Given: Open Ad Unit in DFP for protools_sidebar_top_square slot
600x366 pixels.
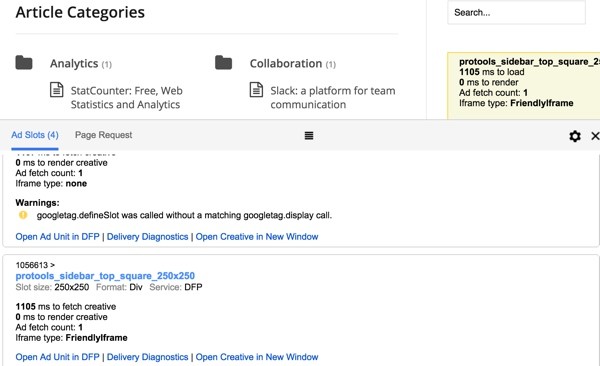Looking at the screenshot, I should coord(57,357).
